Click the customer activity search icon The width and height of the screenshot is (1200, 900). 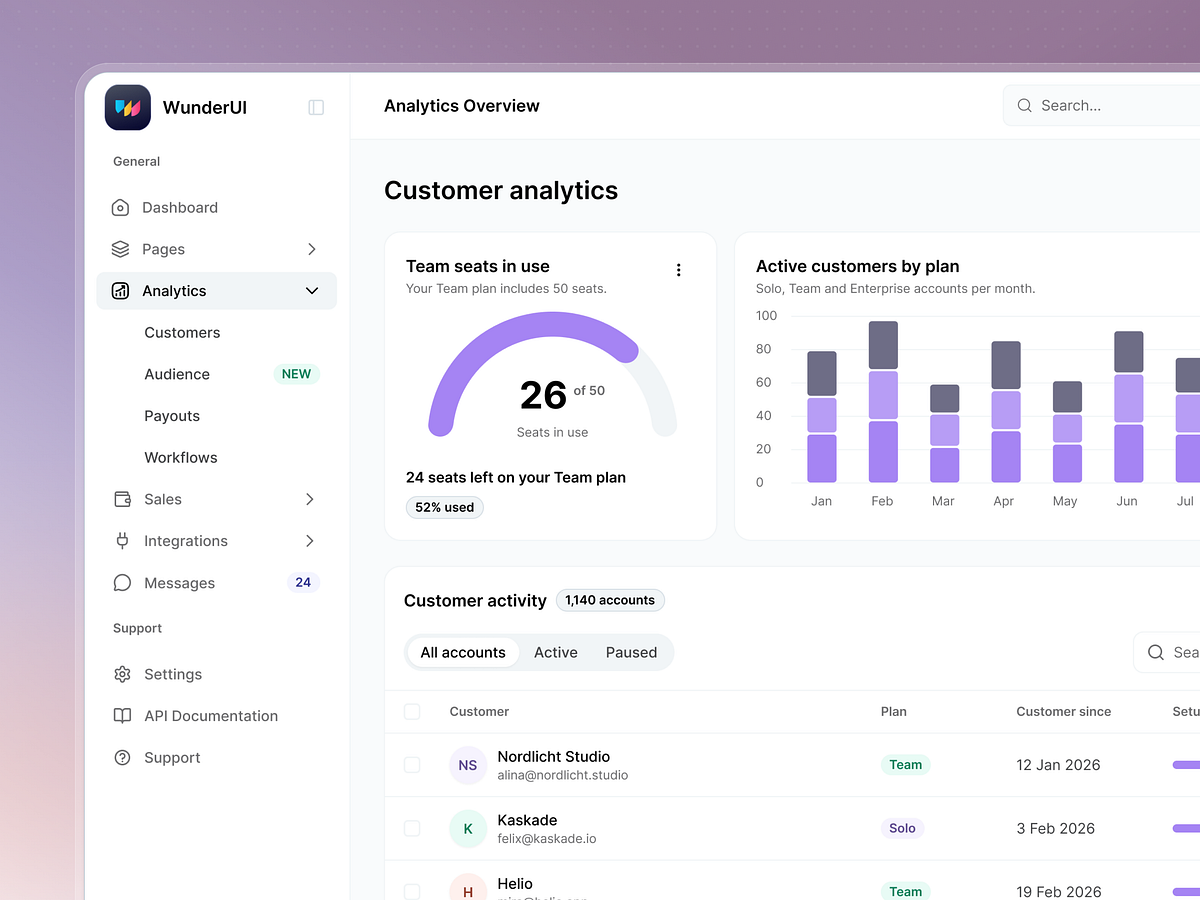[x=1155, y=652]
